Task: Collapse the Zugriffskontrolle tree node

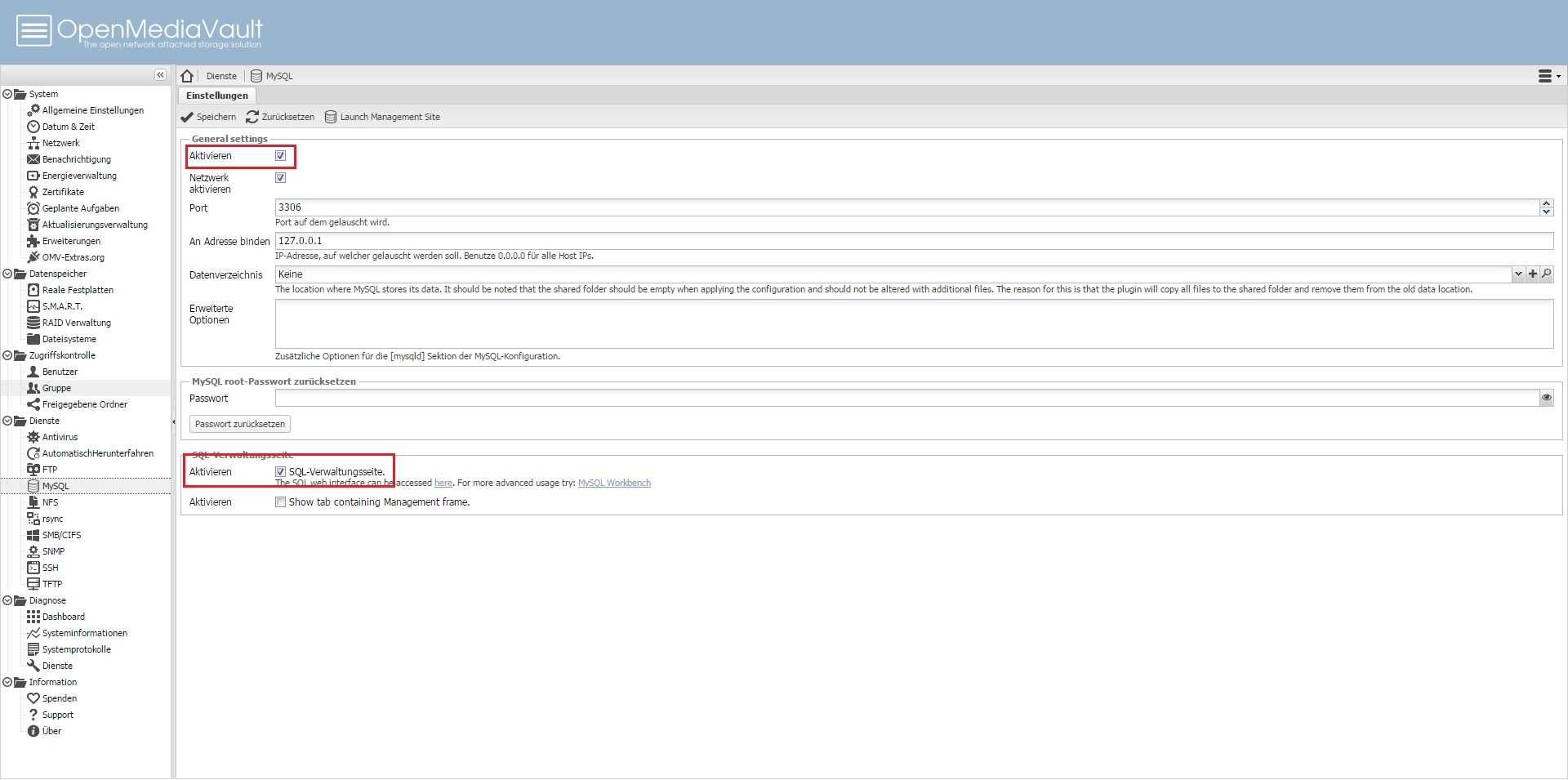Action: (7, 355)
